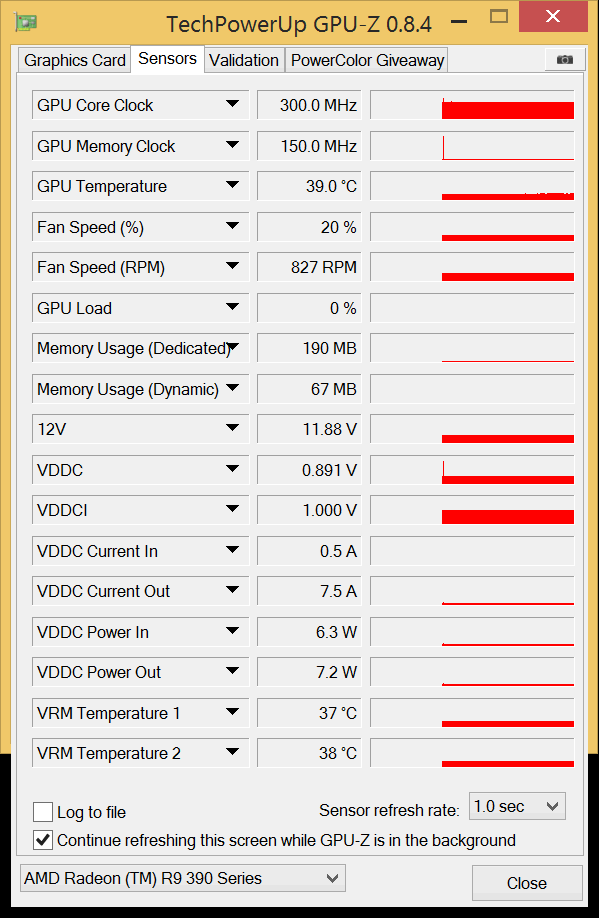Open the GPU Core Clock sensor dropdown
The height and width of the screenshot is (918, 599).
[234, 104]
